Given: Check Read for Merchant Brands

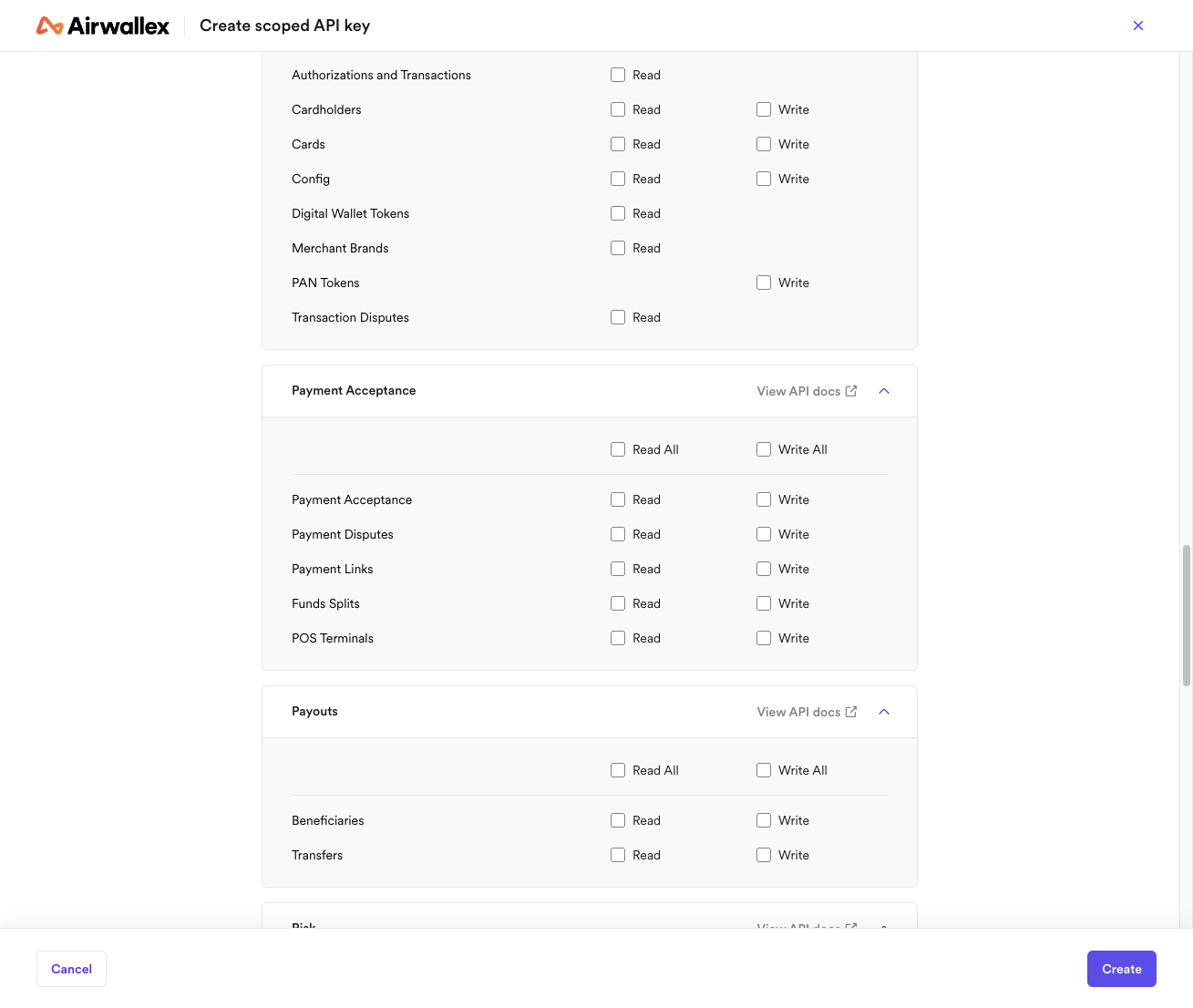Looking at the screenshot, I should (618, 248).
